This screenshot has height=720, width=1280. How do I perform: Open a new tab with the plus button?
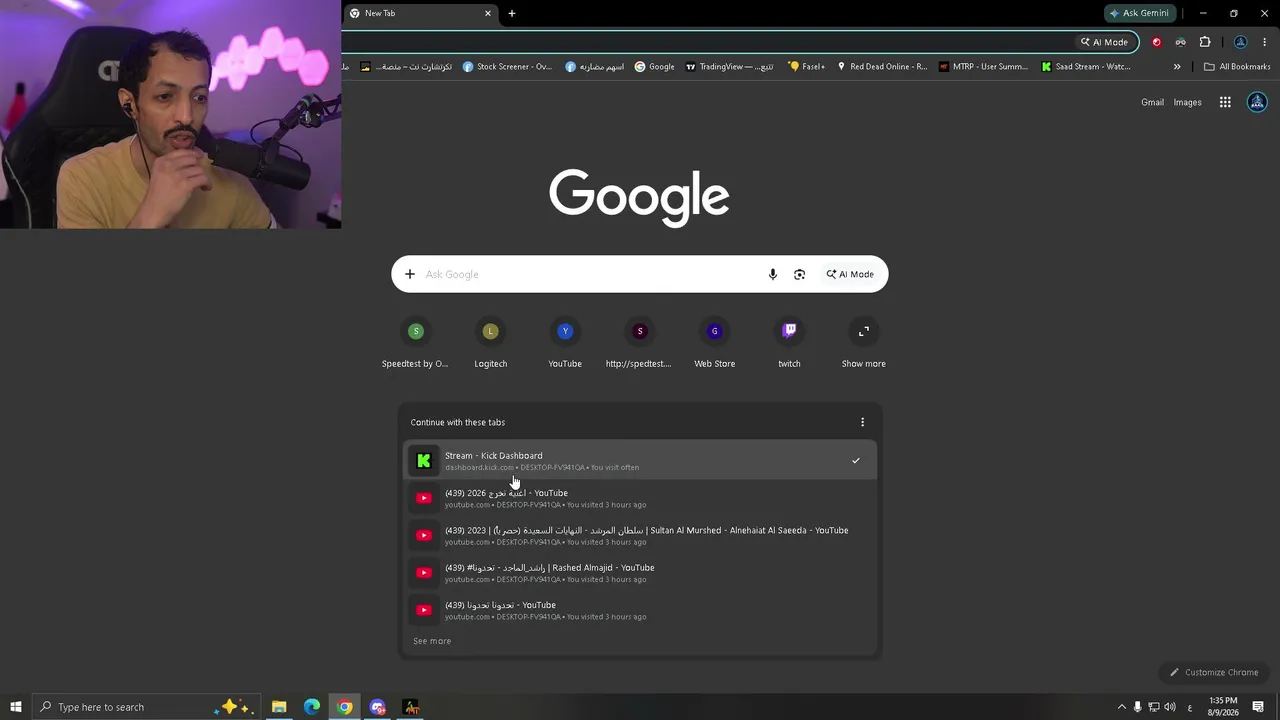(512, 13)
